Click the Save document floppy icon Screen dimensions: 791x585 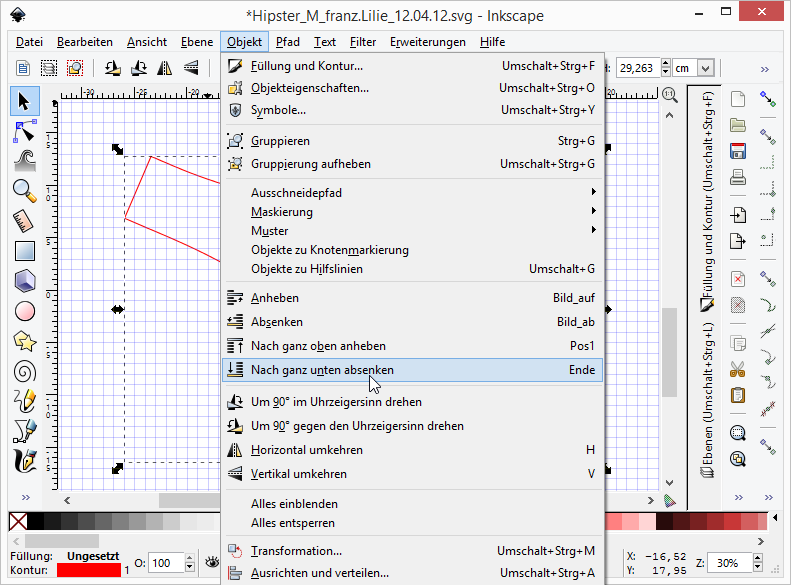[x=738, y=151]
